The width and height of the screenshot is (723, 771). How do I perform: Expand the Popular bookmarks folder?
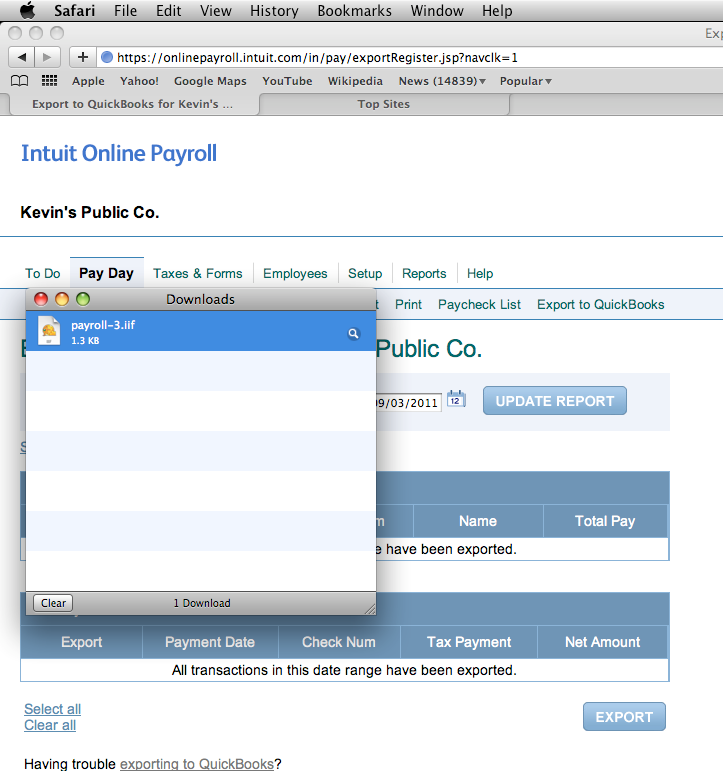[x=525, y=81]
